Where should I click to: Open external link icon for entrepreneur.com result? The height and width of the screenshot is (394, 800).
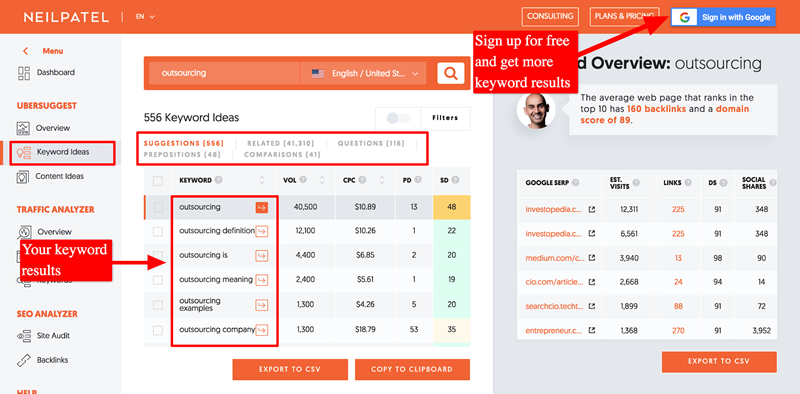pyautogui.click(x=592, y=331)
